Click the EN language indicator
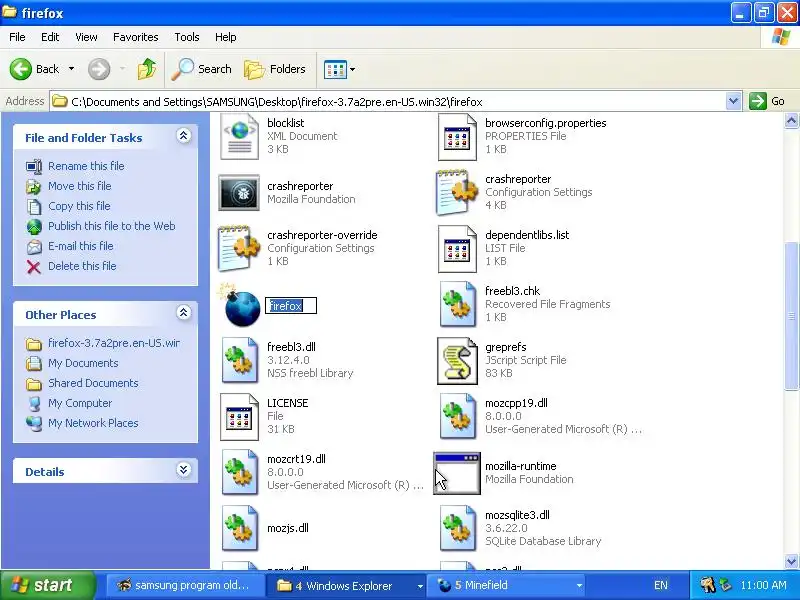This screenshot has width=800, height=600. pyautogui.click(x=661, y=586)
